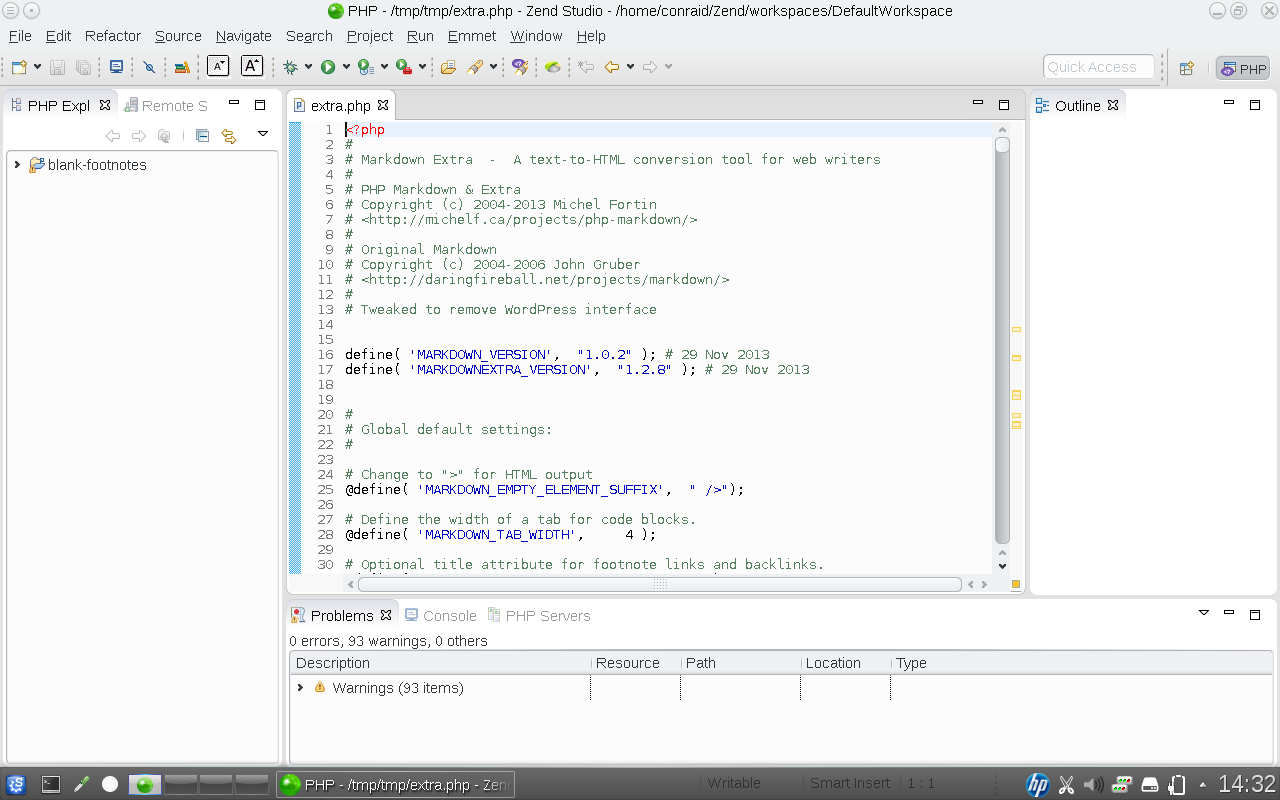This screenshot has width=1280, height=800.
Task: Open the Navigate menu
Action: (x=244, y=36)
